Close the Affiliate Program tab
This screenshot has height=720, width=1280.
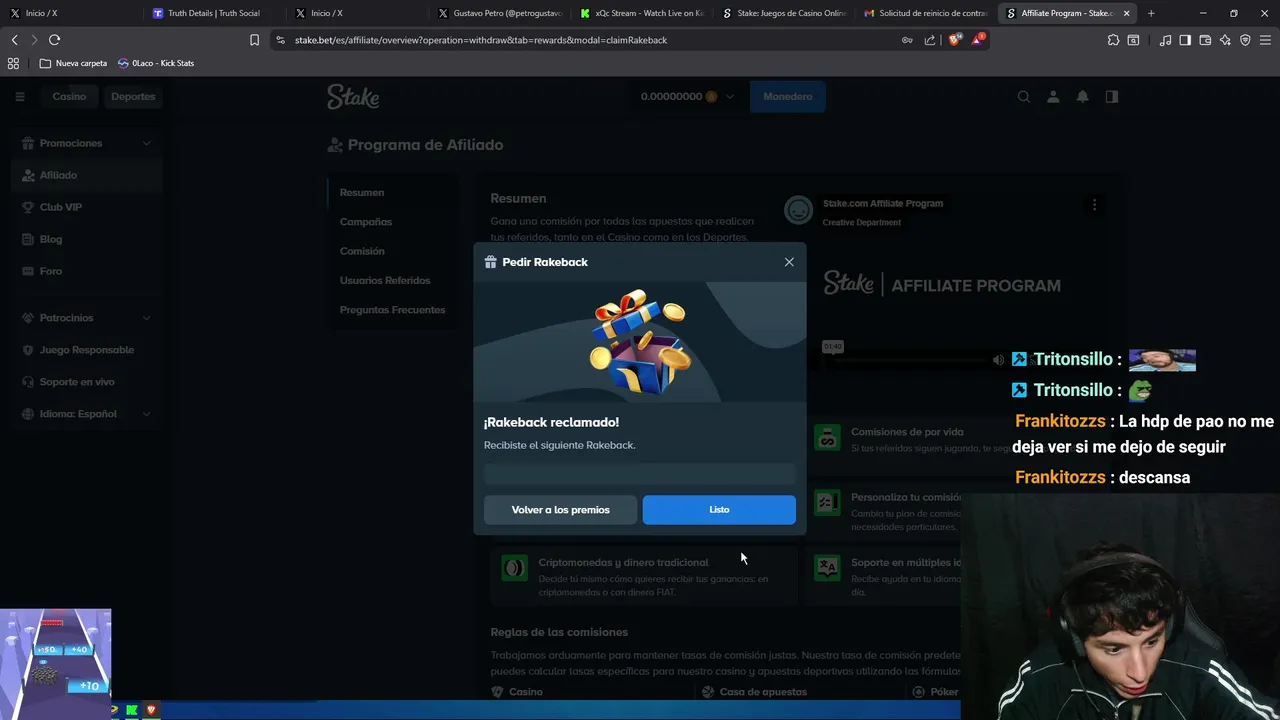tap(1127, 13)
